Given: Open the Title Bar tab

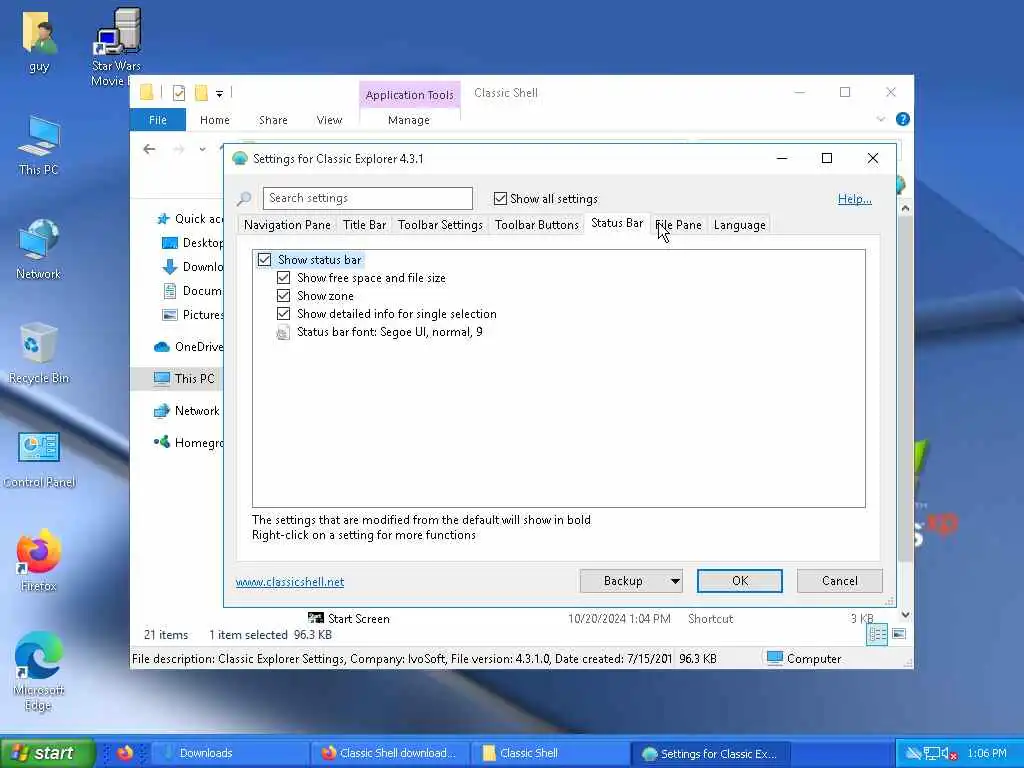Looking at the screenshot, I should pyautogui.click(x=364, y=225).
